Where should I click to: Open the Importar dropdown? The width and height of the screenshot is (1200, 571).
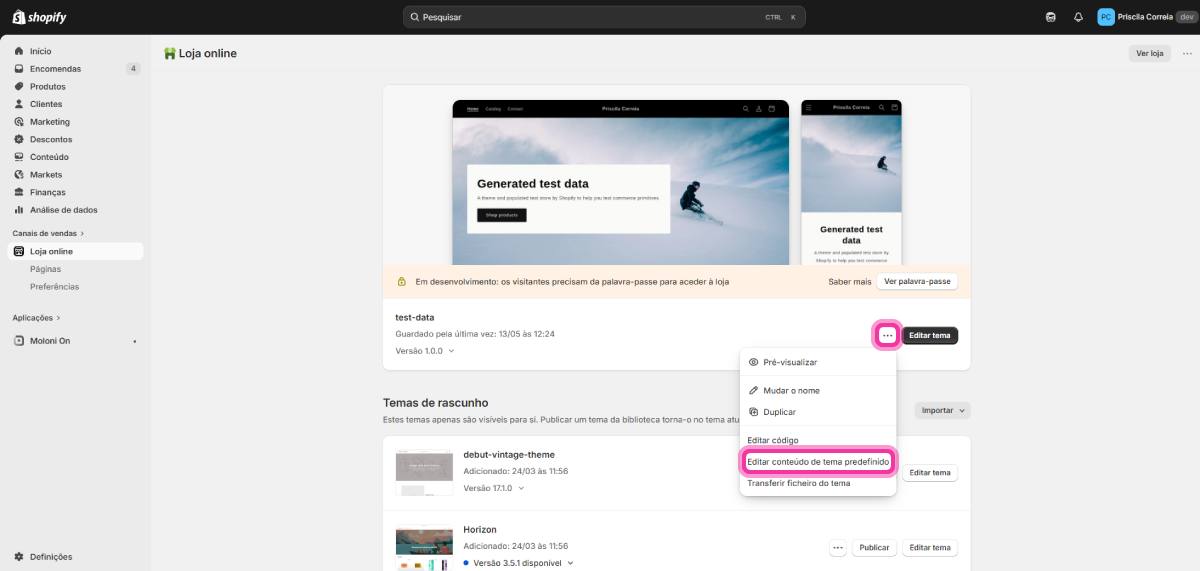click(x=943, y=410)
